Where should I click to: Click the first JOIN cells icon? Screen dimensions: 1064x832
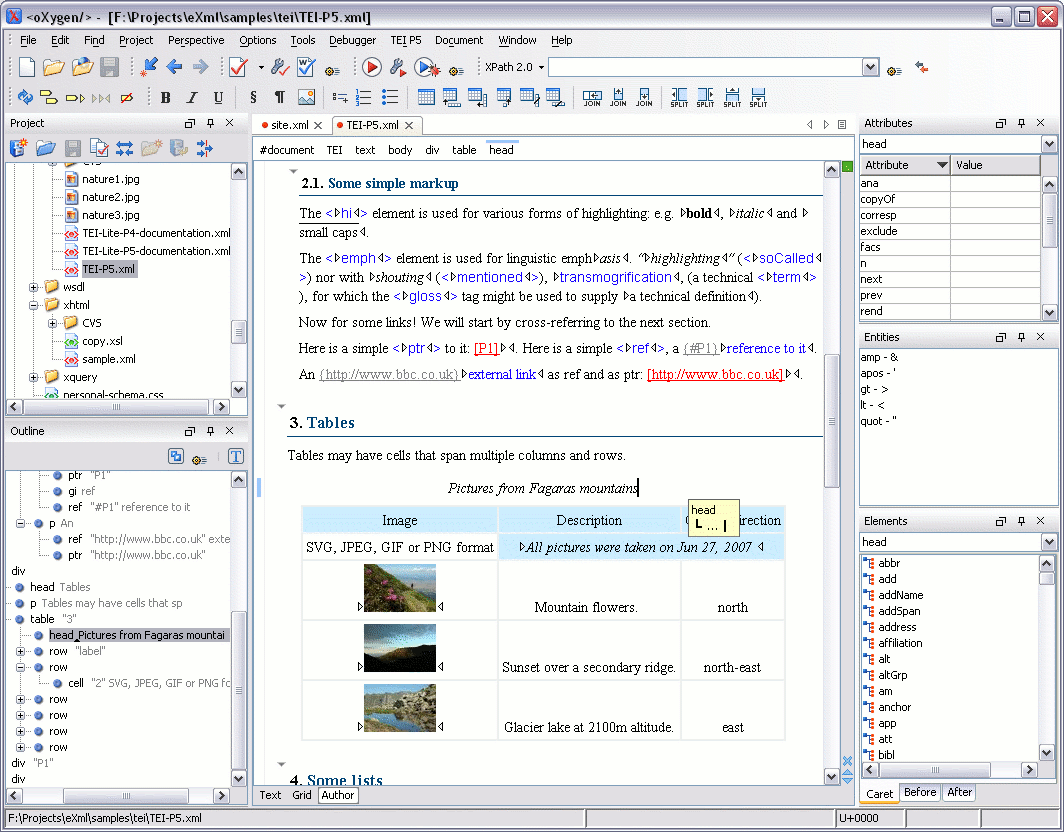coord(592,97)
